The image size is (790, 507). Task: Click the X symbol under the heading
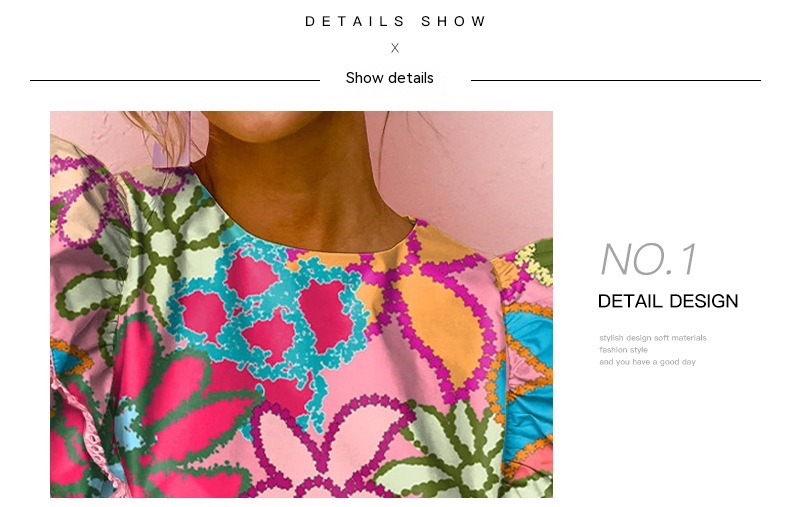(395, 48)
